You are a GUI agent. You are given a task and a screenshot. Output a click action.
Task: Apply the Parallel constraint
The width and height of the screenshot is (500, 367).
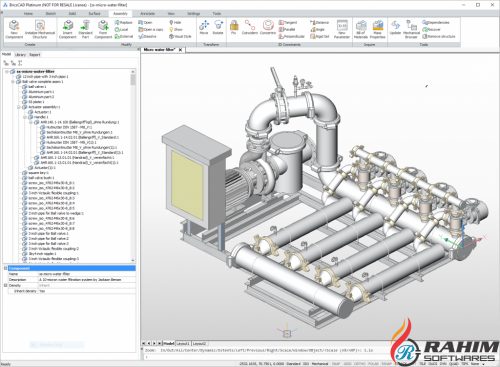click(287, 29)
